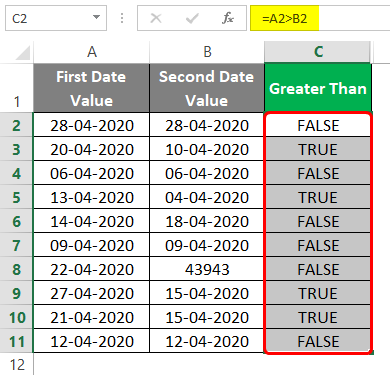Select cell C10 showing TRUE
The image size is (390, 375).
(318, 317)
